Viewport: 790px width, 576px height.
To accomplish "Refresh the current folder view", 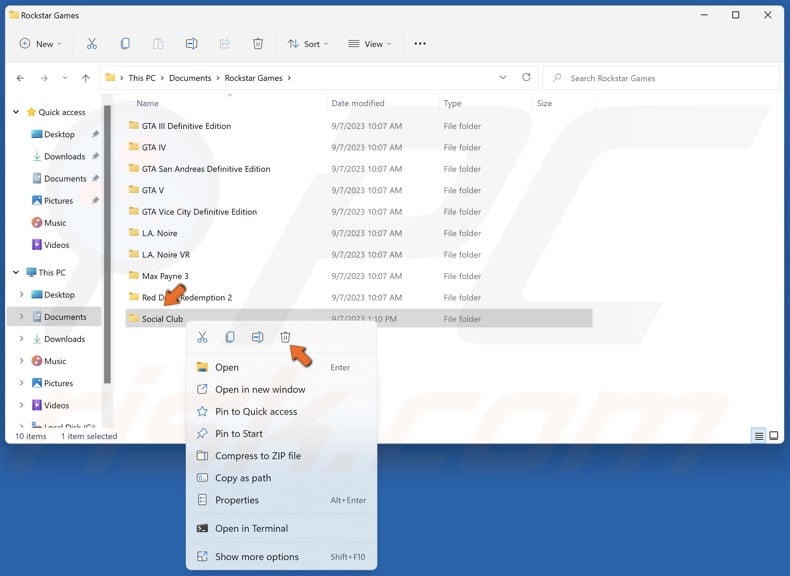I will click(x=526, y=78).
